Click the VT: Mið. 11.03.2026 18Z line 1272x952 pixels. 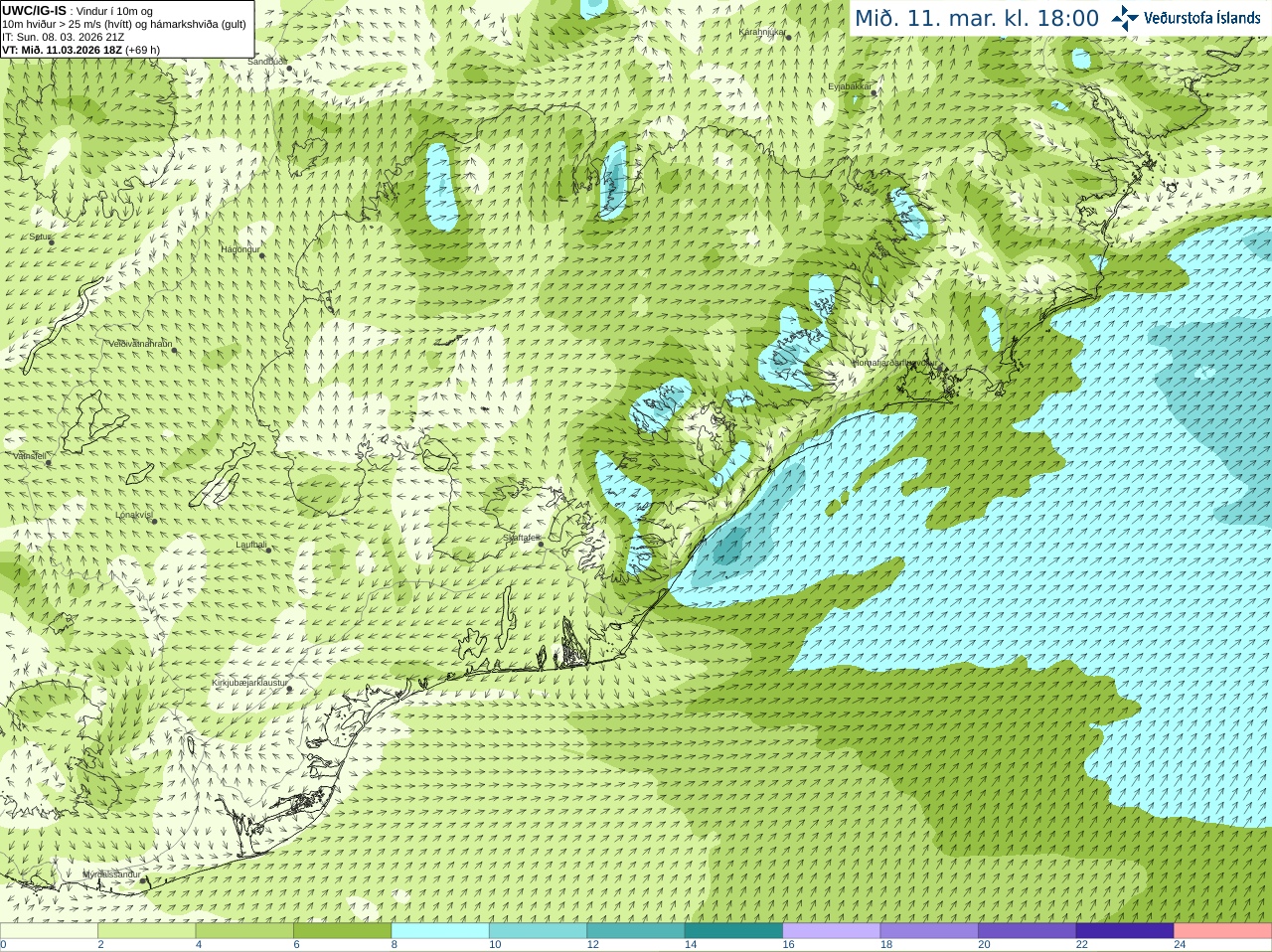[80, 50]
